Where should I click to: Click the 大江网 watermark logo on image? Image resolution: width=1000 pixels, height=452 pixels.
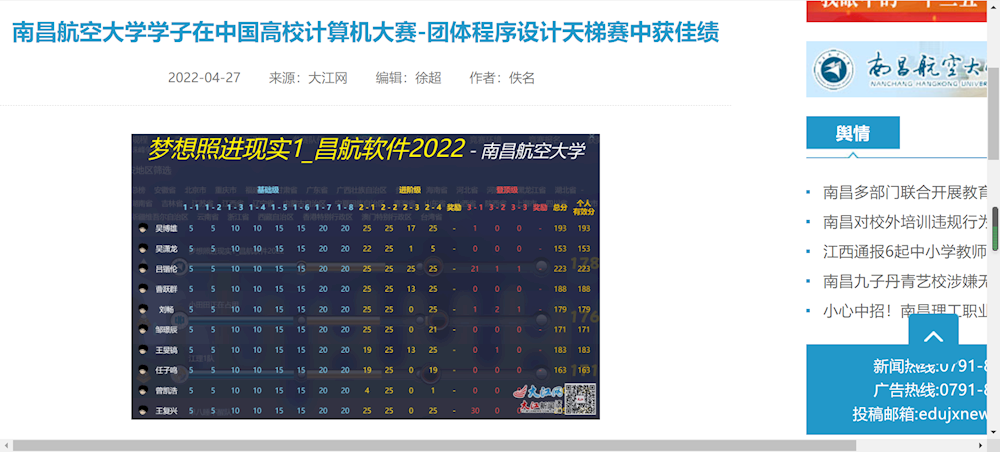coord(537,400)
